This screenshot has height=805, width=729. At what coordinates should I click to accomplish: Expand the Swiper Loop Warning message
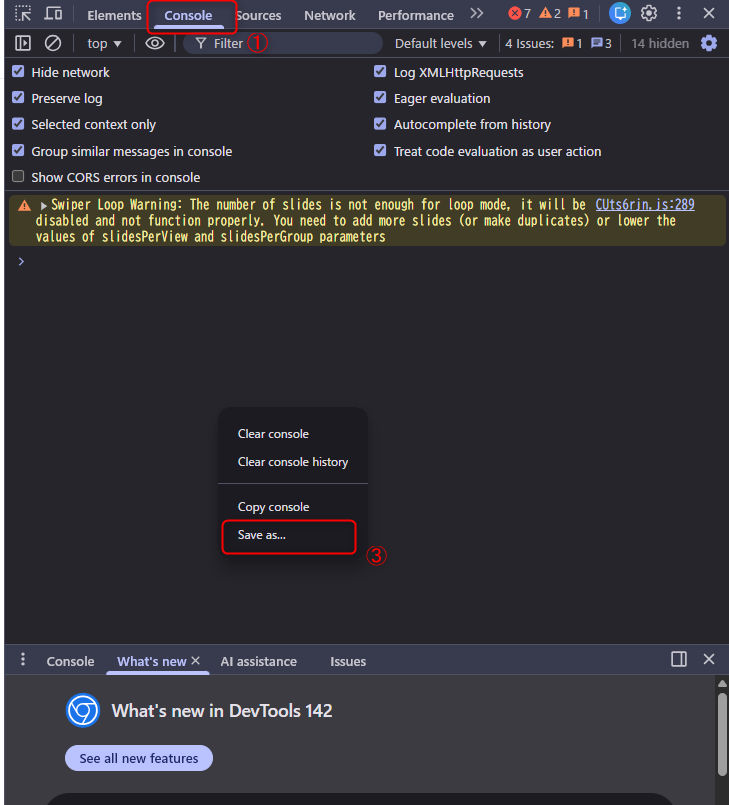coord(43,205)
